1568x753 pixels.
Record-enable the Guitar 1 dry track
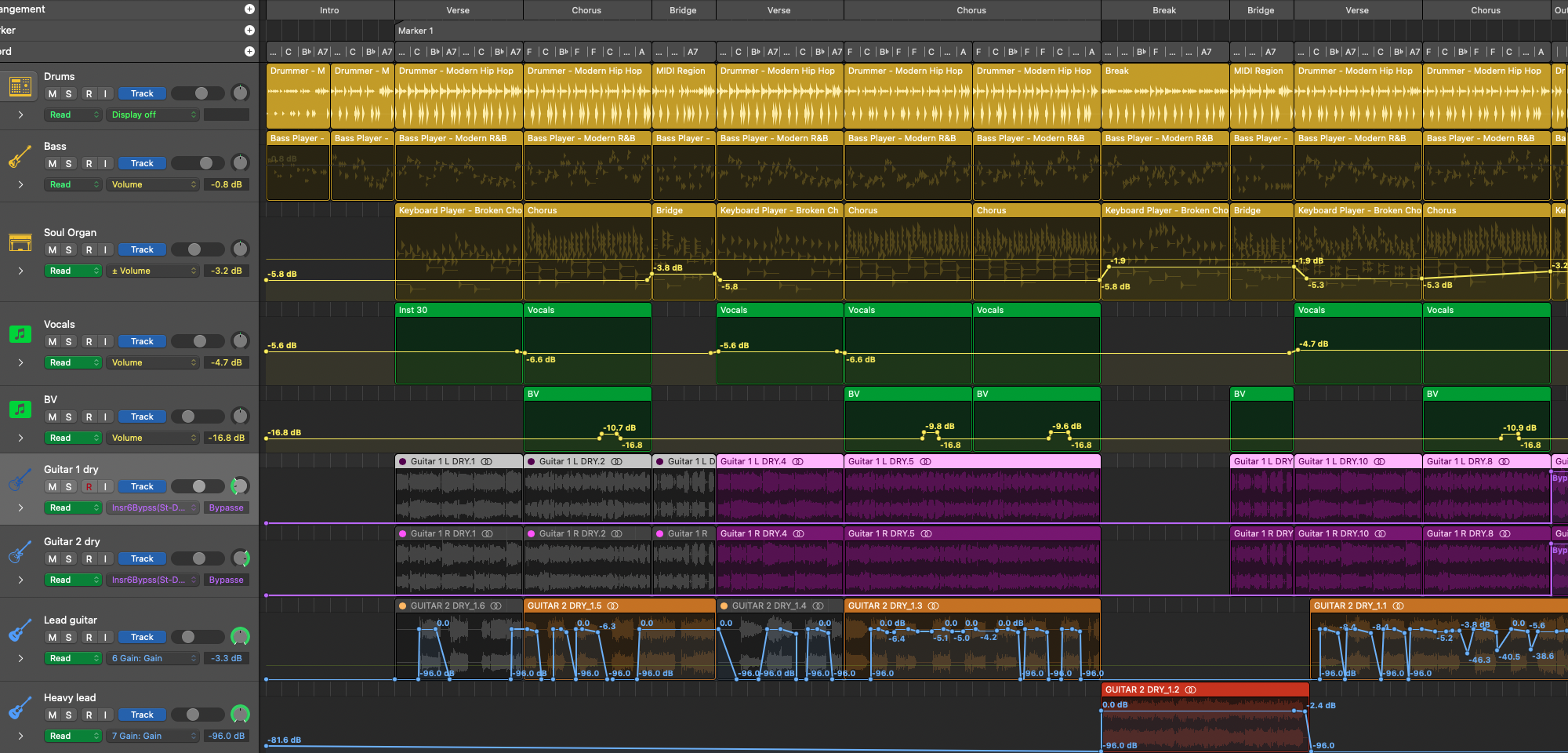[x=89, y=487]
